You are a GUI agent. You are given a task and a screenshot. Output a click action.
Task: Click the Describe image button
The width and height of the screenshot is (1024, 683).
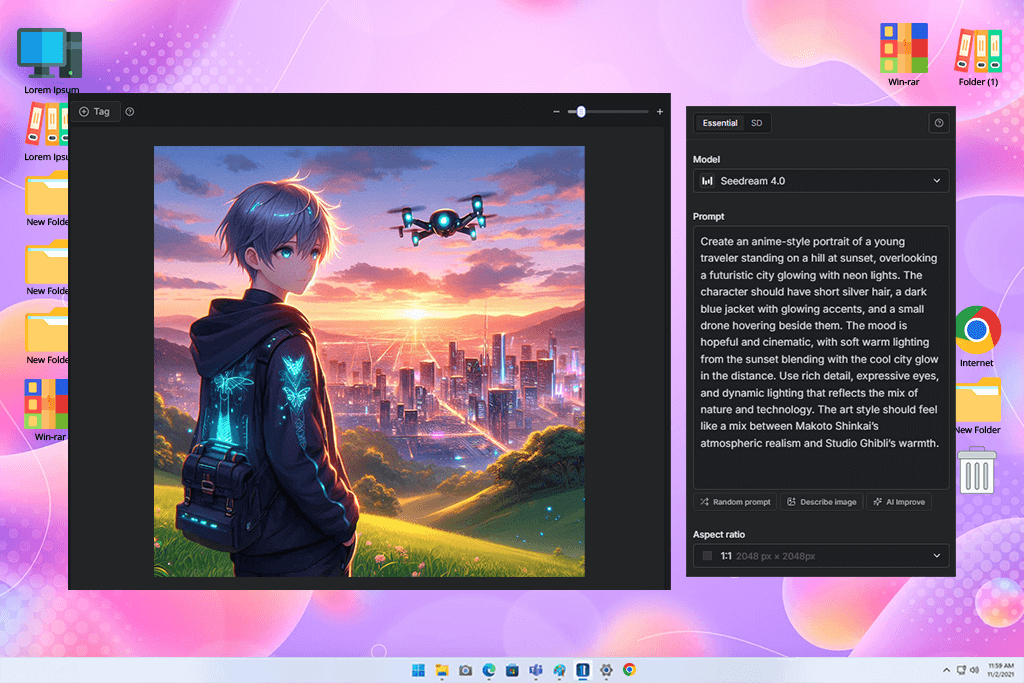(x=822, y=502)
